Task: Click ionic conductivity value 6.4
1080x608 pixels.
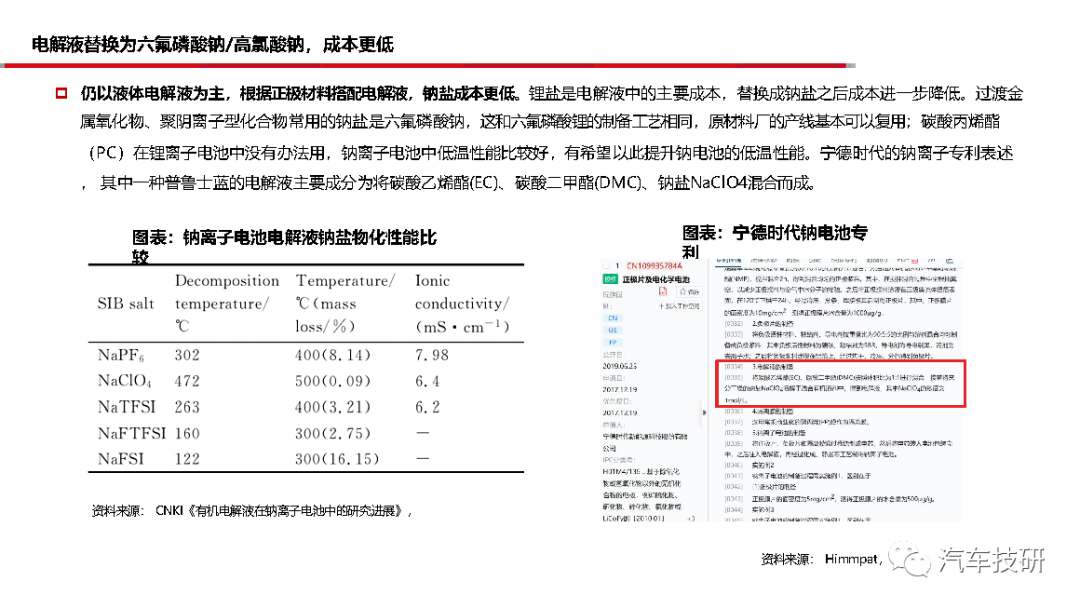Action: click(427, 381)
